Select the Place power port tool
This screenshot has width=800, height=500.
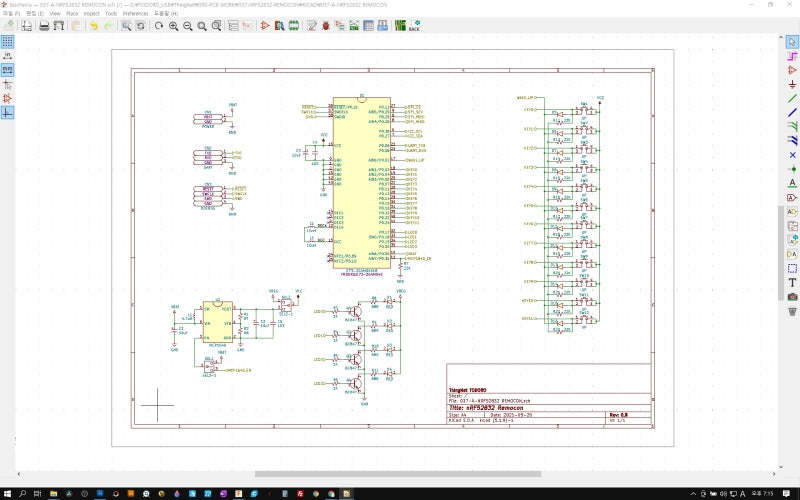click(792, 84)
